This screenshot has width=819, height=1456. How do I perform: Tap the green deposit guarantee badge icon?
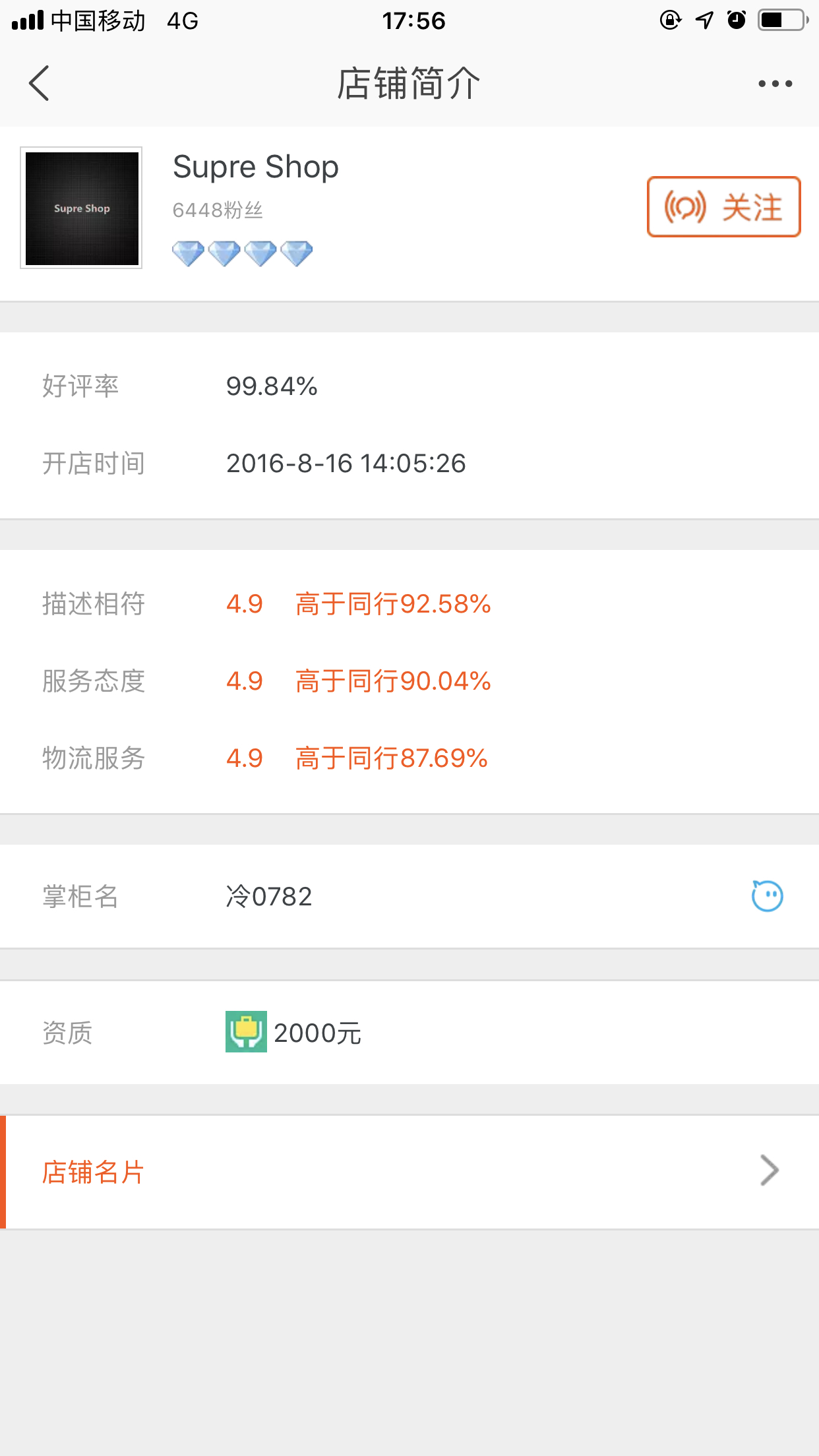[x=246, y=1032]
